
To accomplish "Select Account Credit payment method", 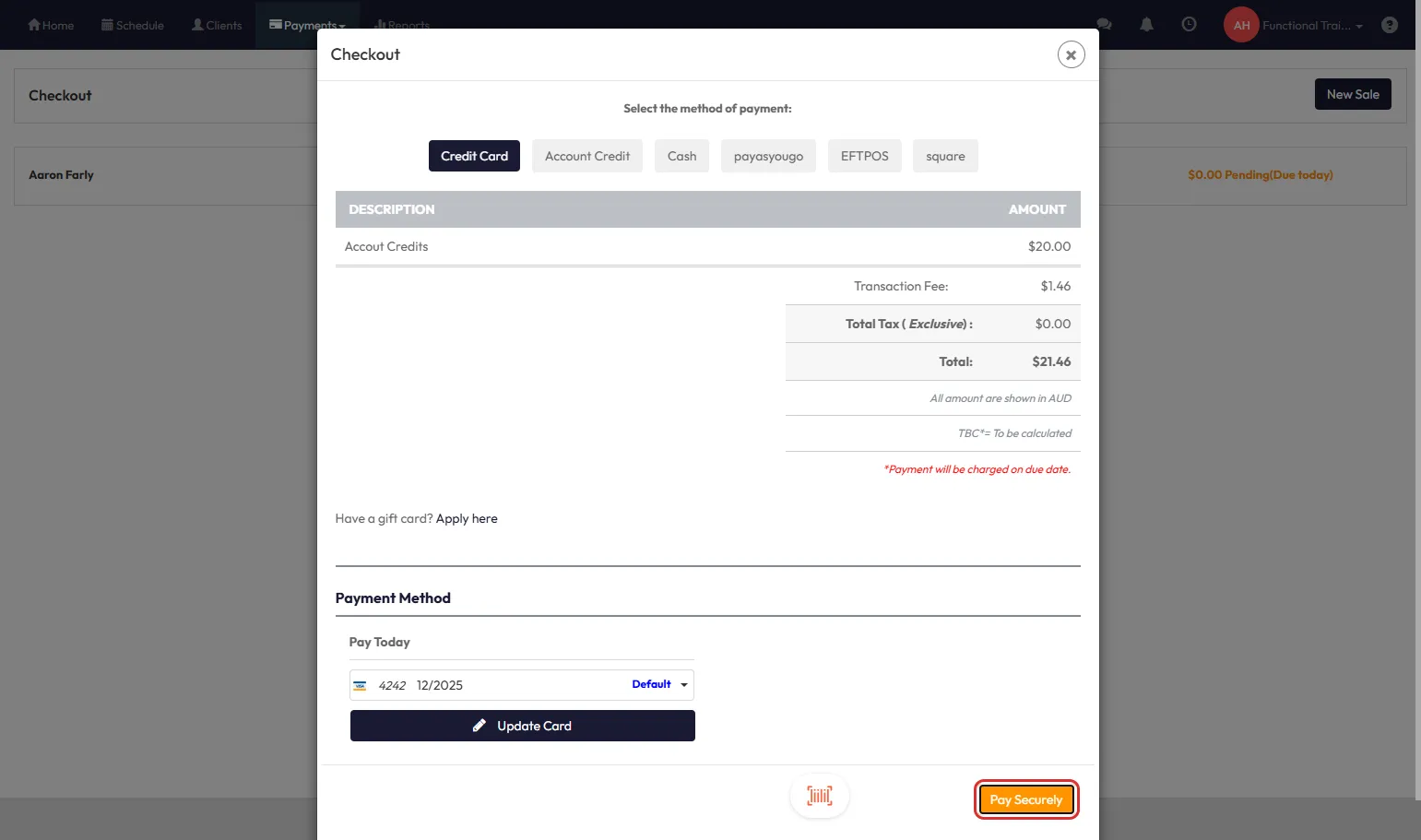I will click(x=587, y=156).
